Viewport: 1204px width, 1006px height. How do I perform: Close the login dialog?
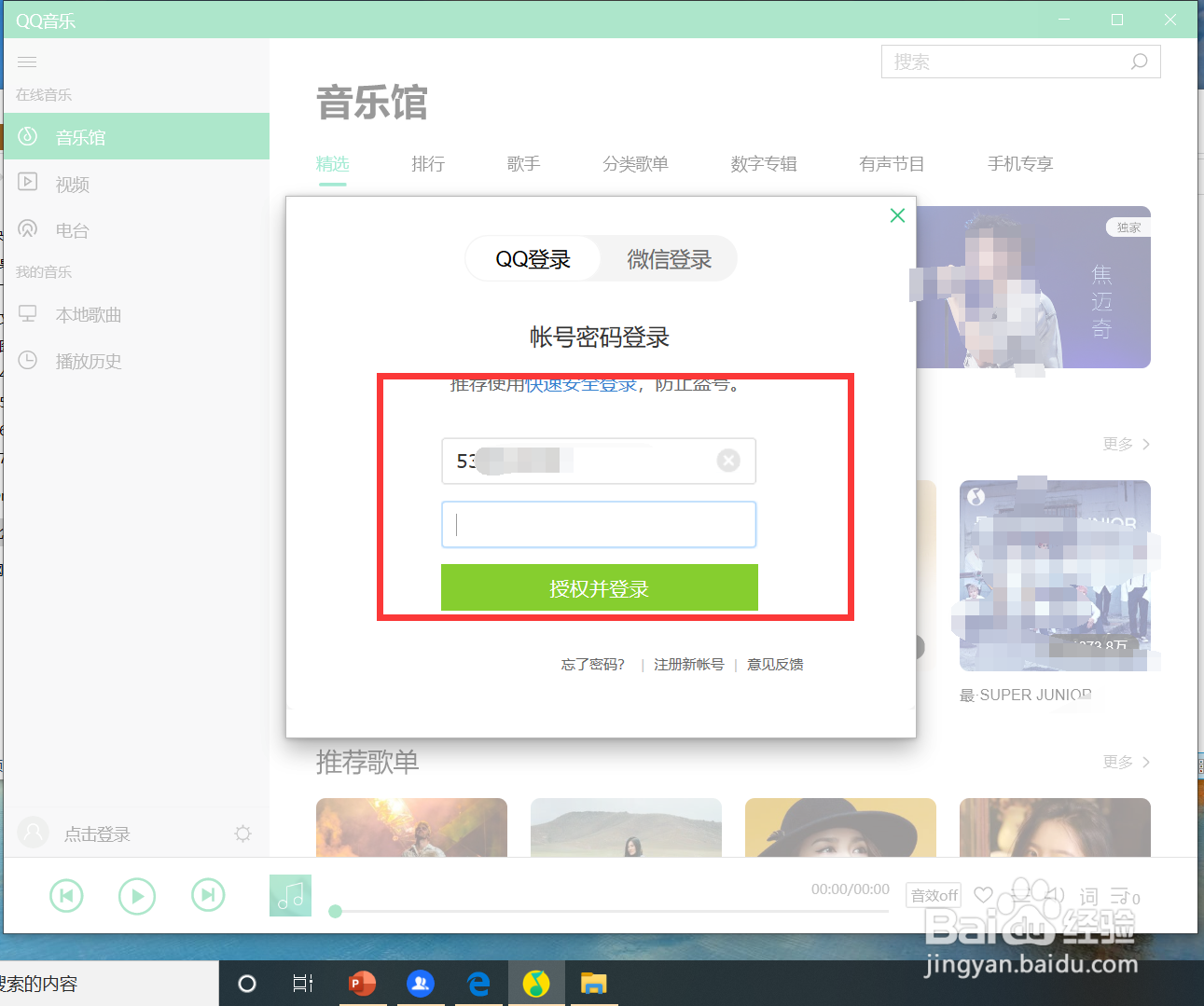pyautogui.click(x=897, y=215)
